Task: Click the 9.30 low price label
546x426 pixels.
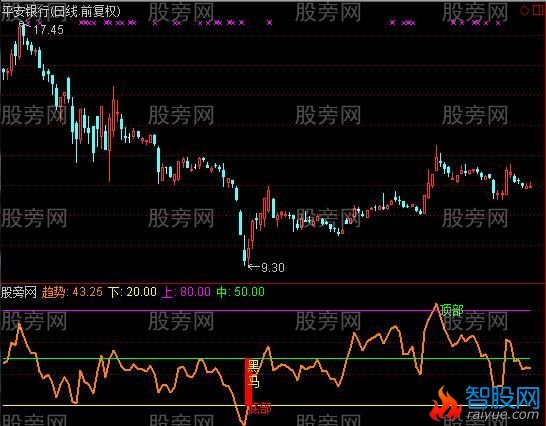Action: click(x=273, y=268)
